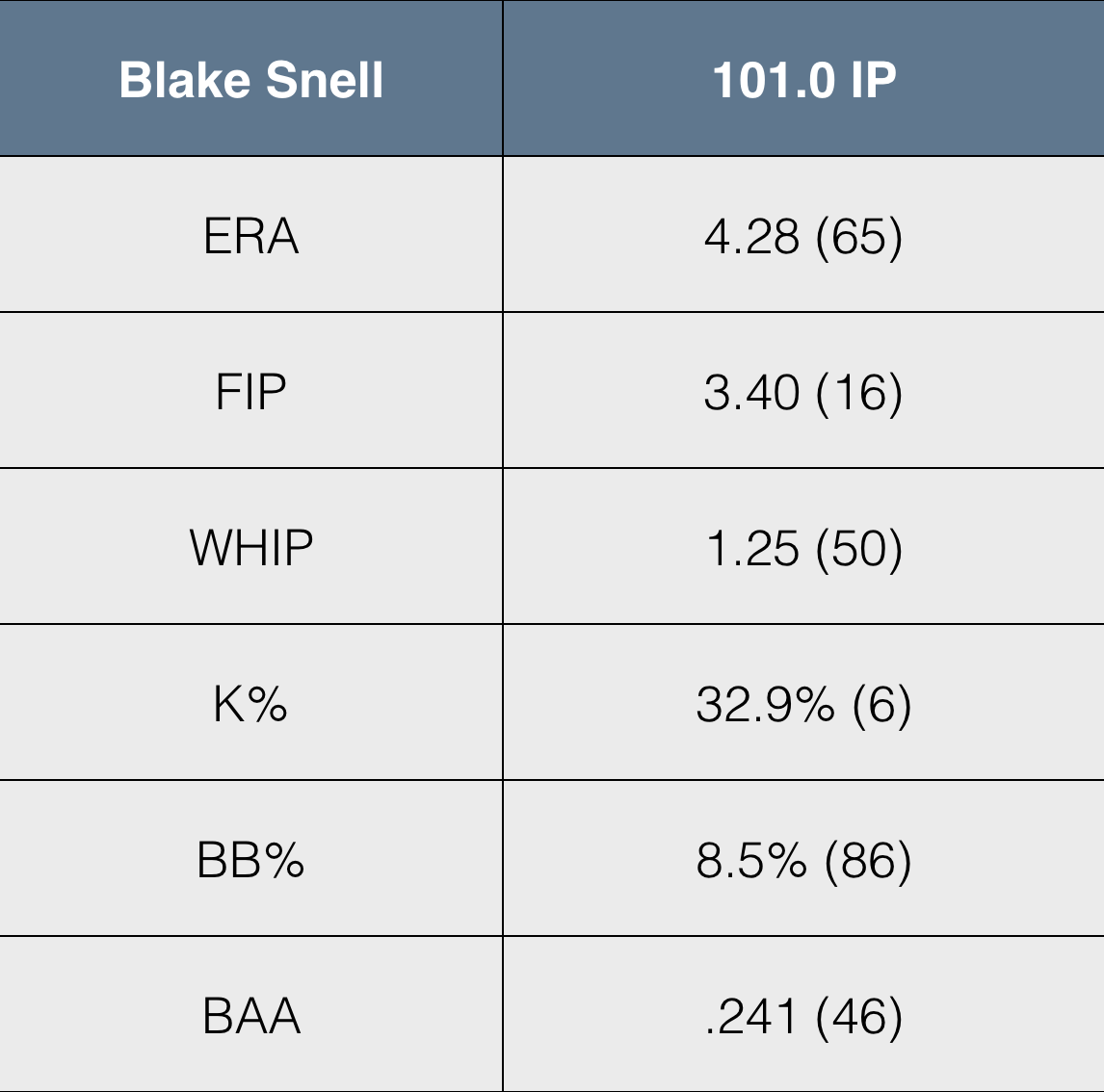Click the ERA rank number 65
The height and width of the screenshot is (1092, 1104).
click(x=858, y=236)
